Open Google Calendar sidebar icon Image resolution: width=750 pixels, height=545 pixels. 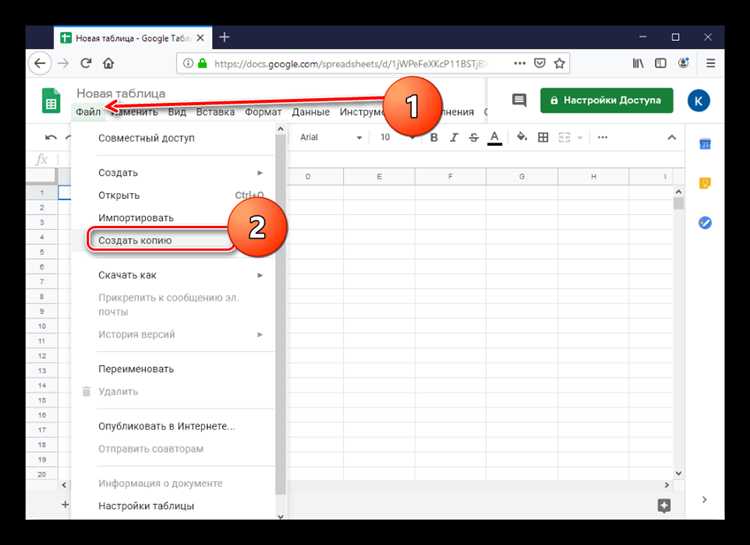[705, 144]
